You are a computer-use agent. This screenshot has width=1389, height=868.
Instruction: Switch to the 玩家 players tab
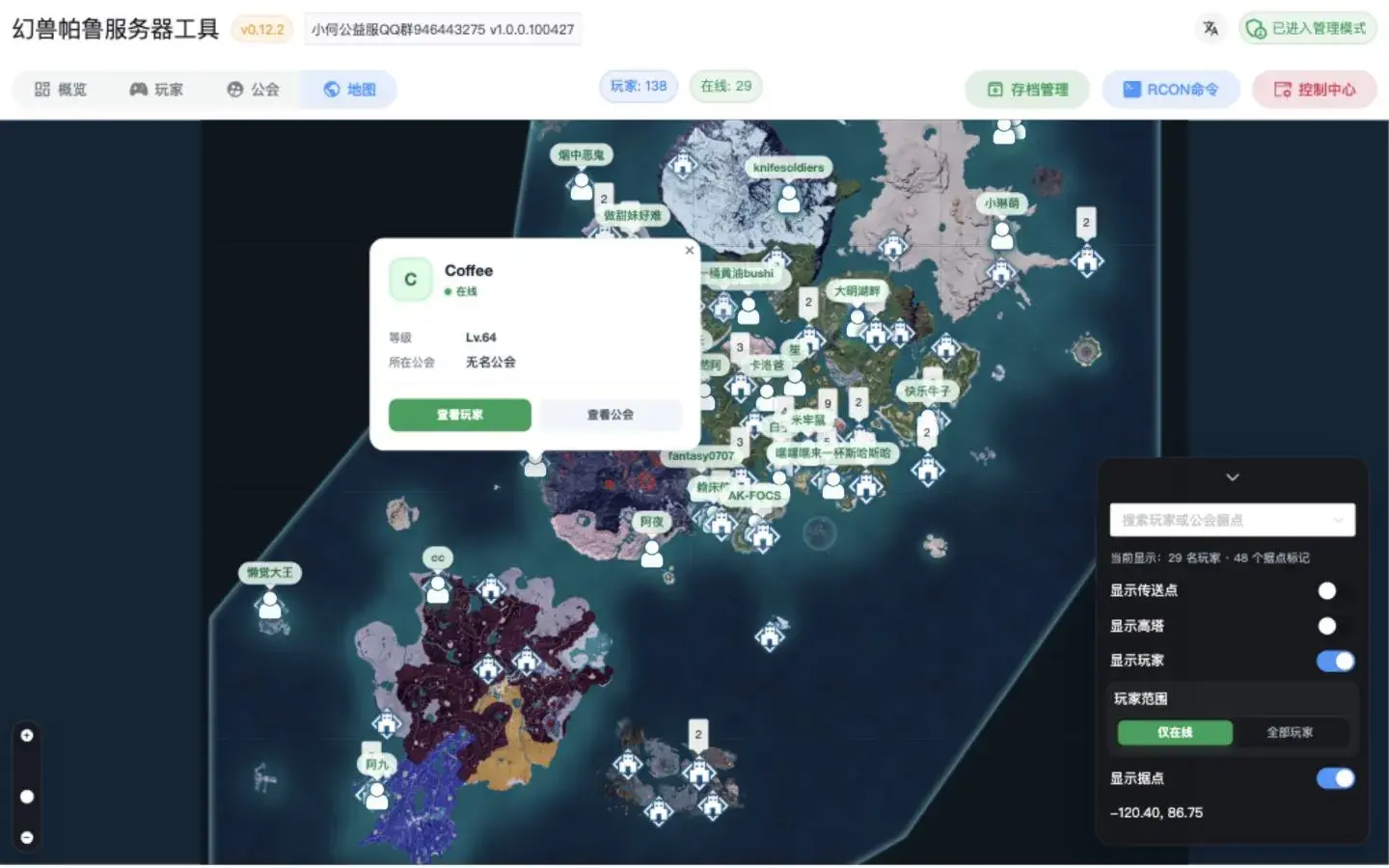click(156, 90)
